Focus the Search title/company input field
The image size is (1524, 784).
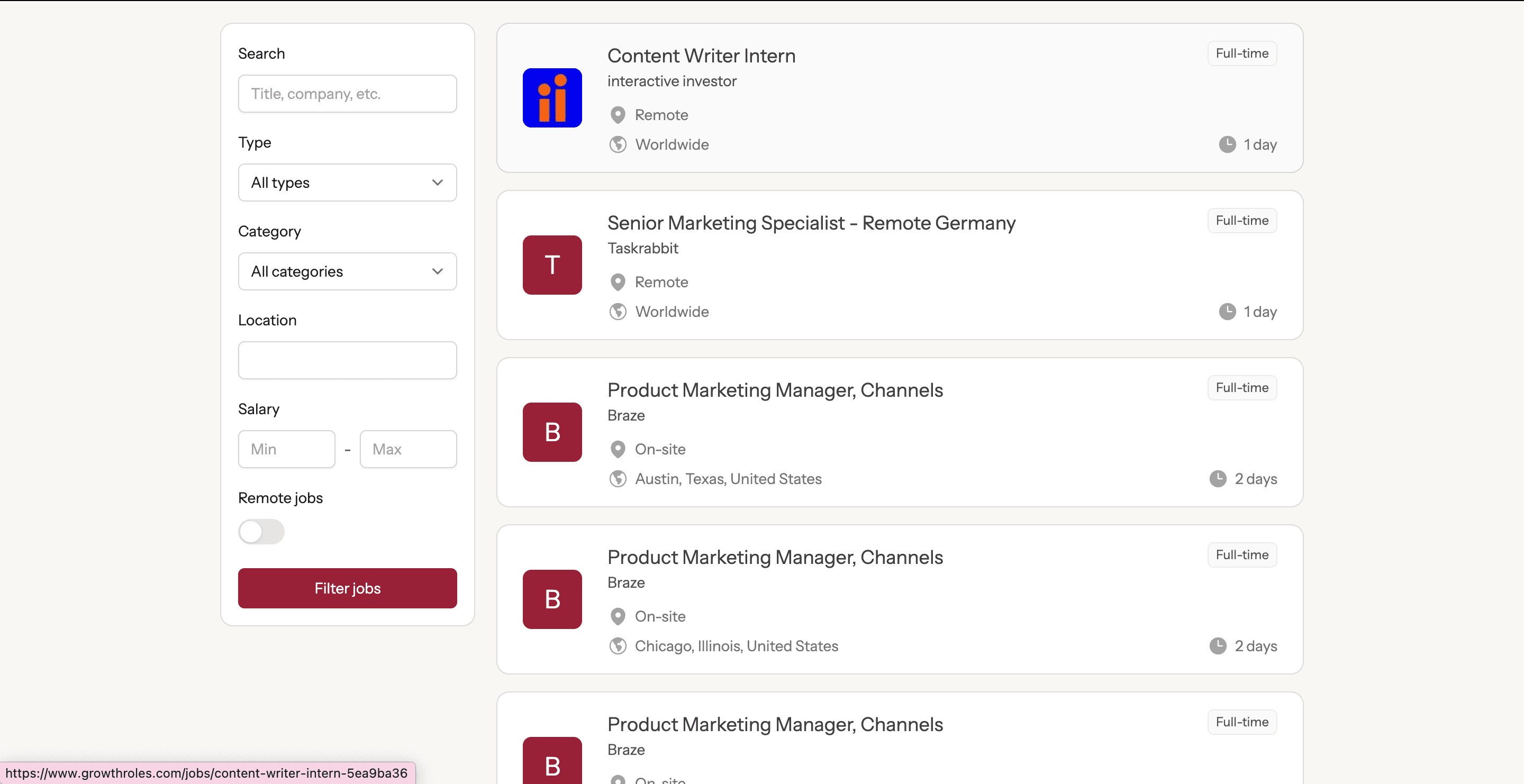click(347, 94)
